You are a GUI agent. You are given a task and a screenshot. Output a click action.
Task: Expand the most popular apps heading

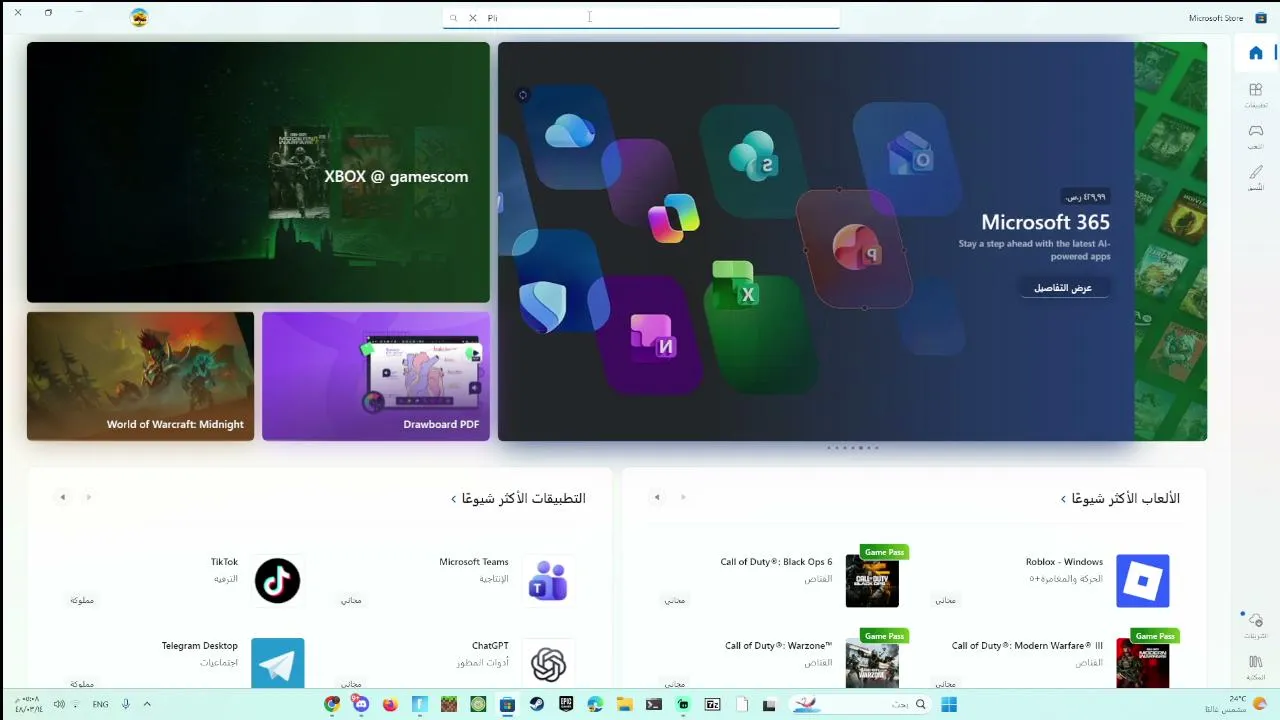pyautogui.click(x=518, y=498)
